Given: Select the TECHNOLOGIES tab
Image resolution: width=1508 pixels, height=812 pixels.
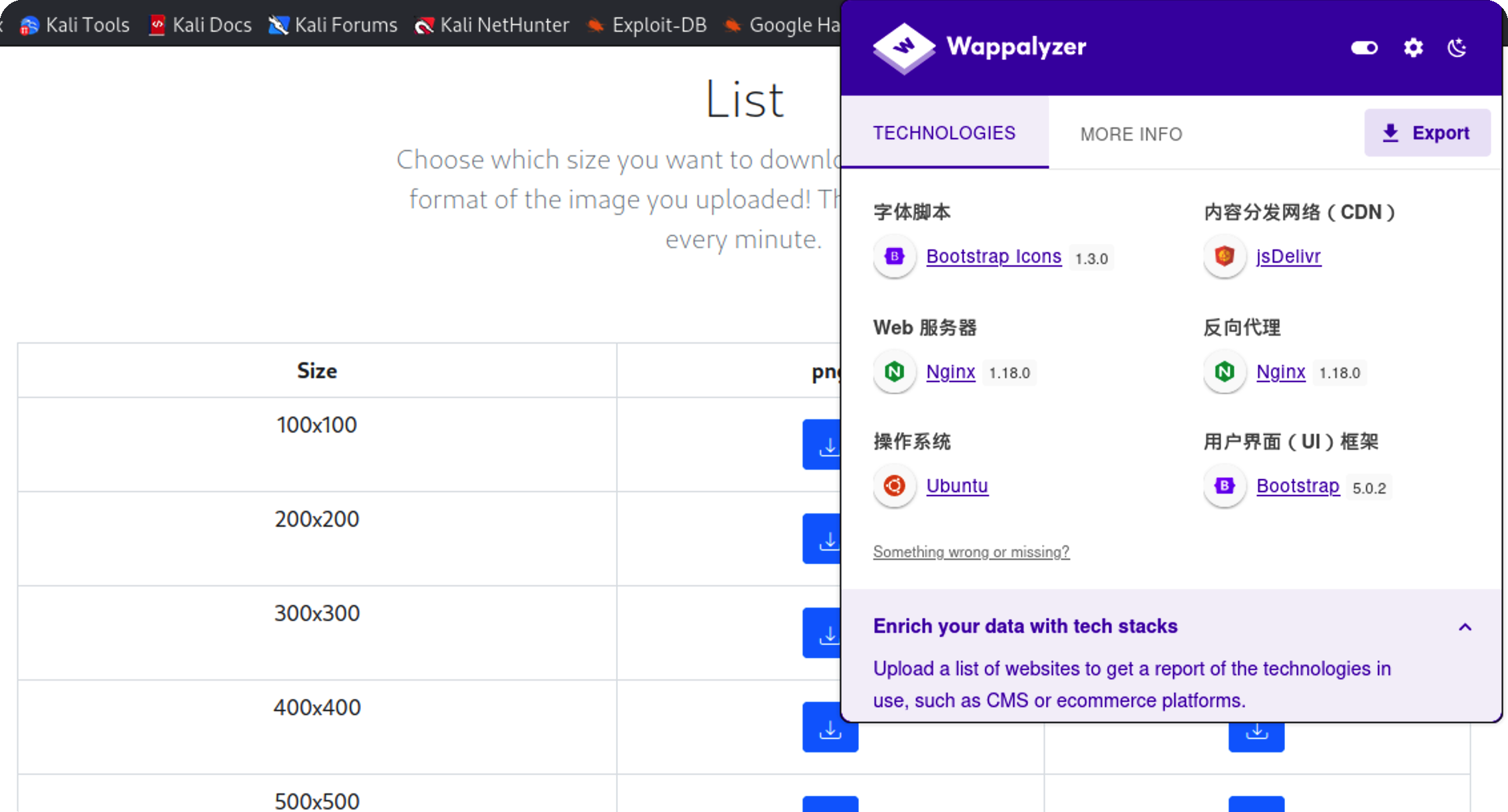Looking at the screenshot, I should click(x=944, y=133).
